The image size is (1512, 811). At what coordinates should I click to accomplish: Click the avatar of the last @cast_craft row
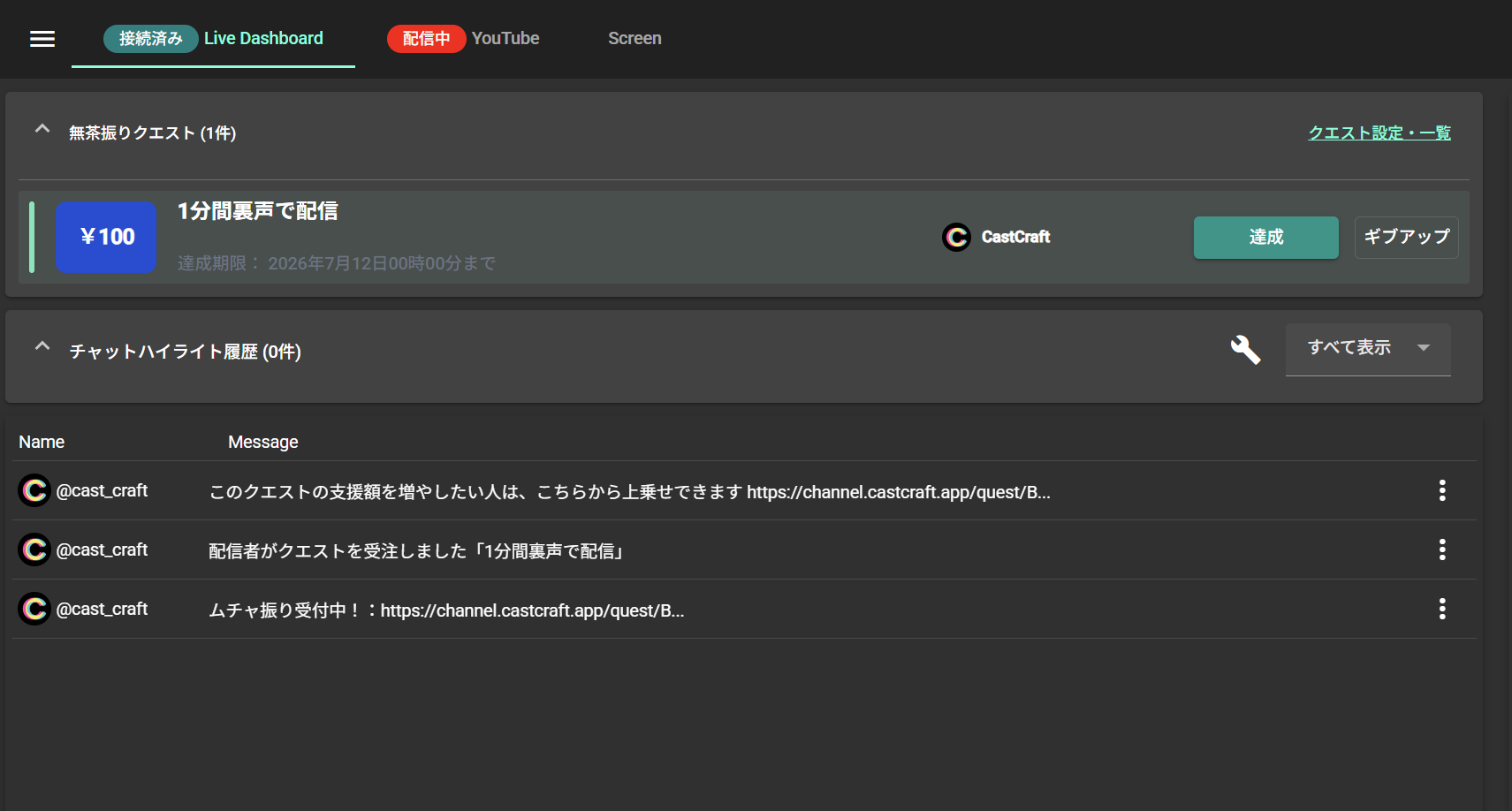[34, 609]
